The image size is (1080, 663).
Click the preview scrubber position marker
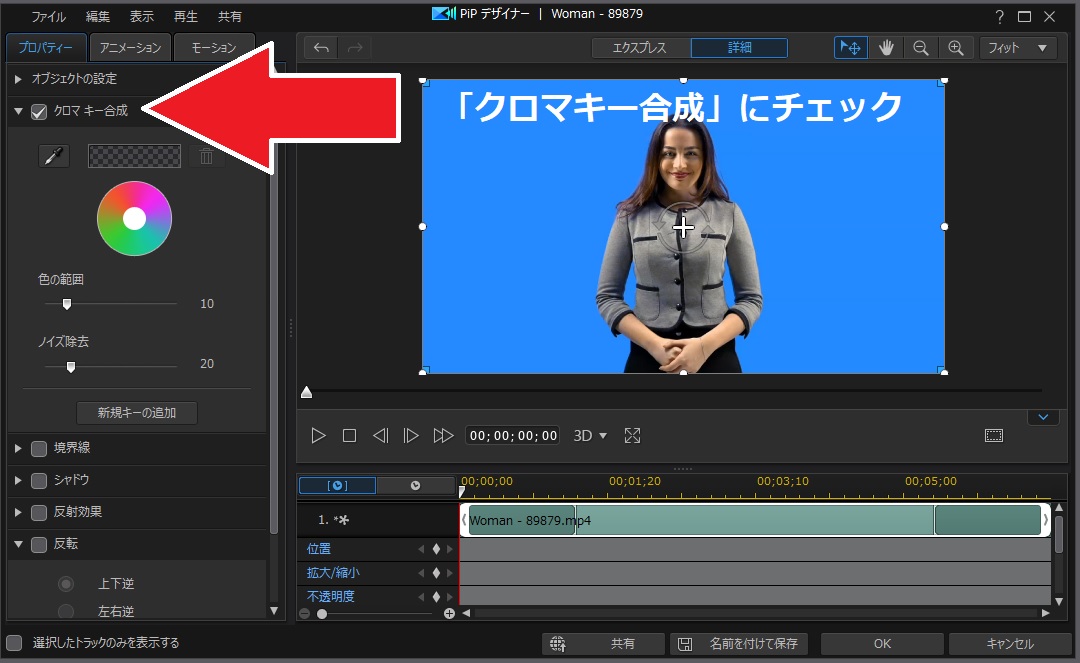[307, 392]
